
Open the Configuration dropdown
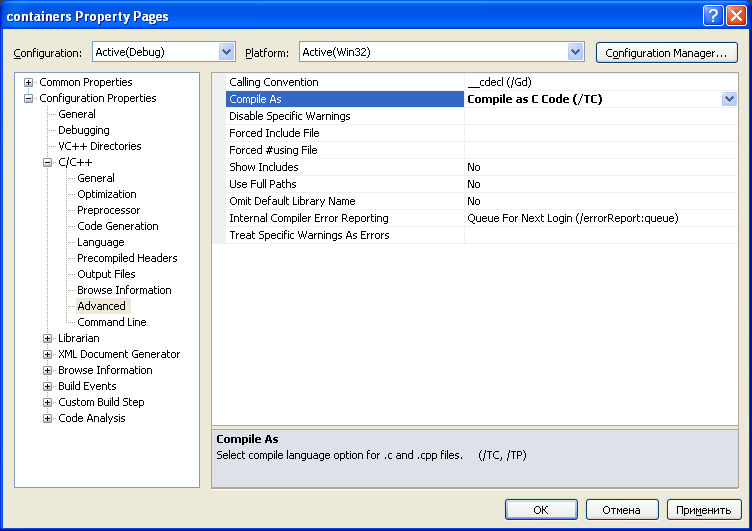coord(226,52)
